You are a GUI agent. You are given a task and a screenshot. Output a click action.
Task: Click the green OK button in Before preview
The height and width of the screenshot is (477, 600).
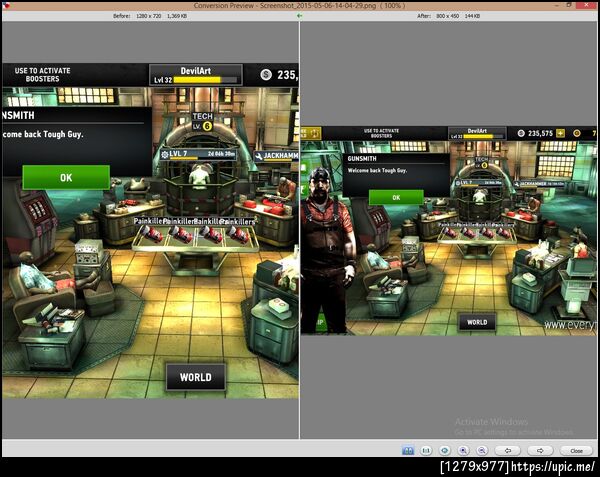tap(66, 177)
